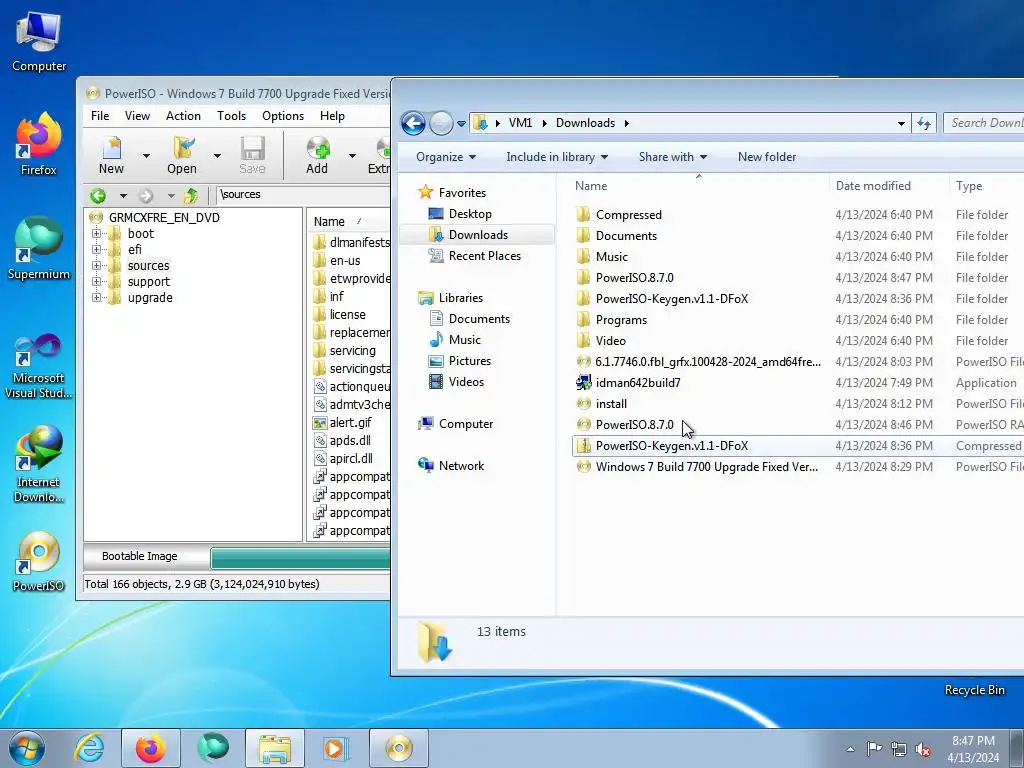
Task: Open PowerISO Tools menu
Action: click(x=231, y=116)
